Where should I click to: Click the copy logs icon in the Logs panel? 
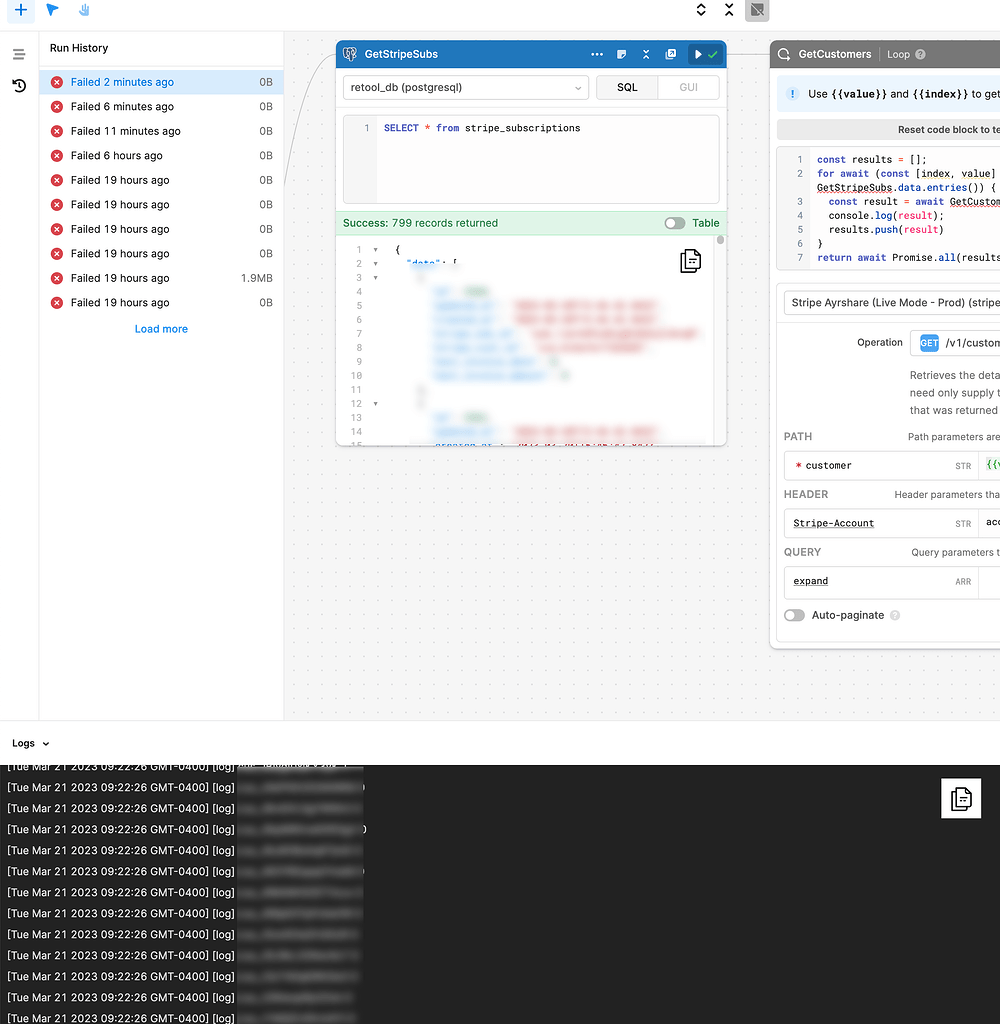click(960, 799)
